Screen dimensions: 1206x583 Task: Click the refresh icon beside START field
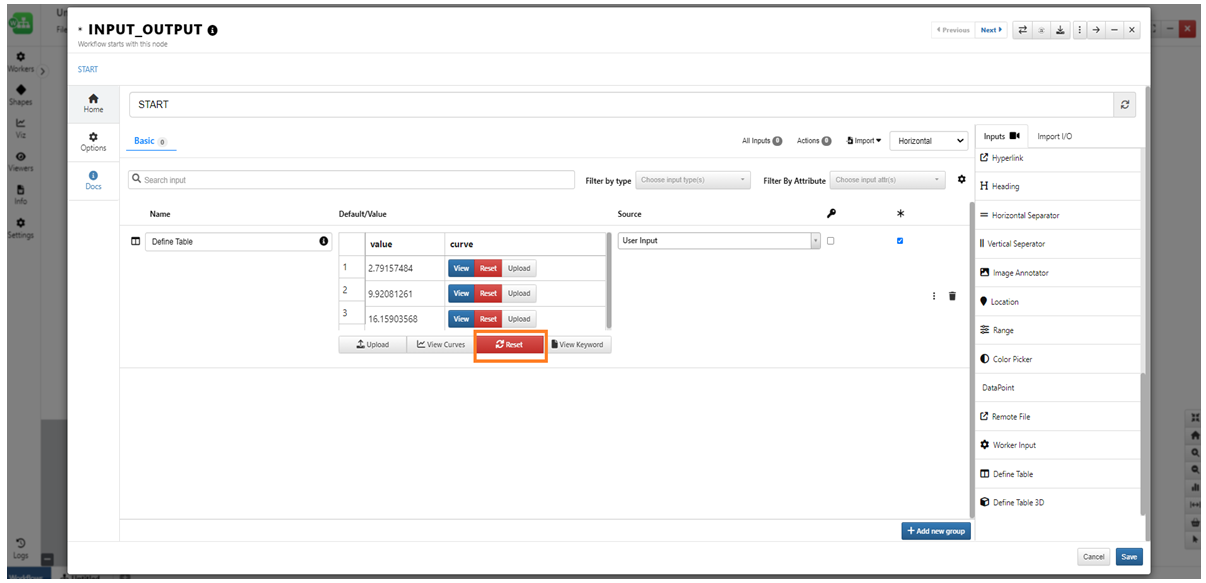pyautogui.click(x=1126, y=105)
